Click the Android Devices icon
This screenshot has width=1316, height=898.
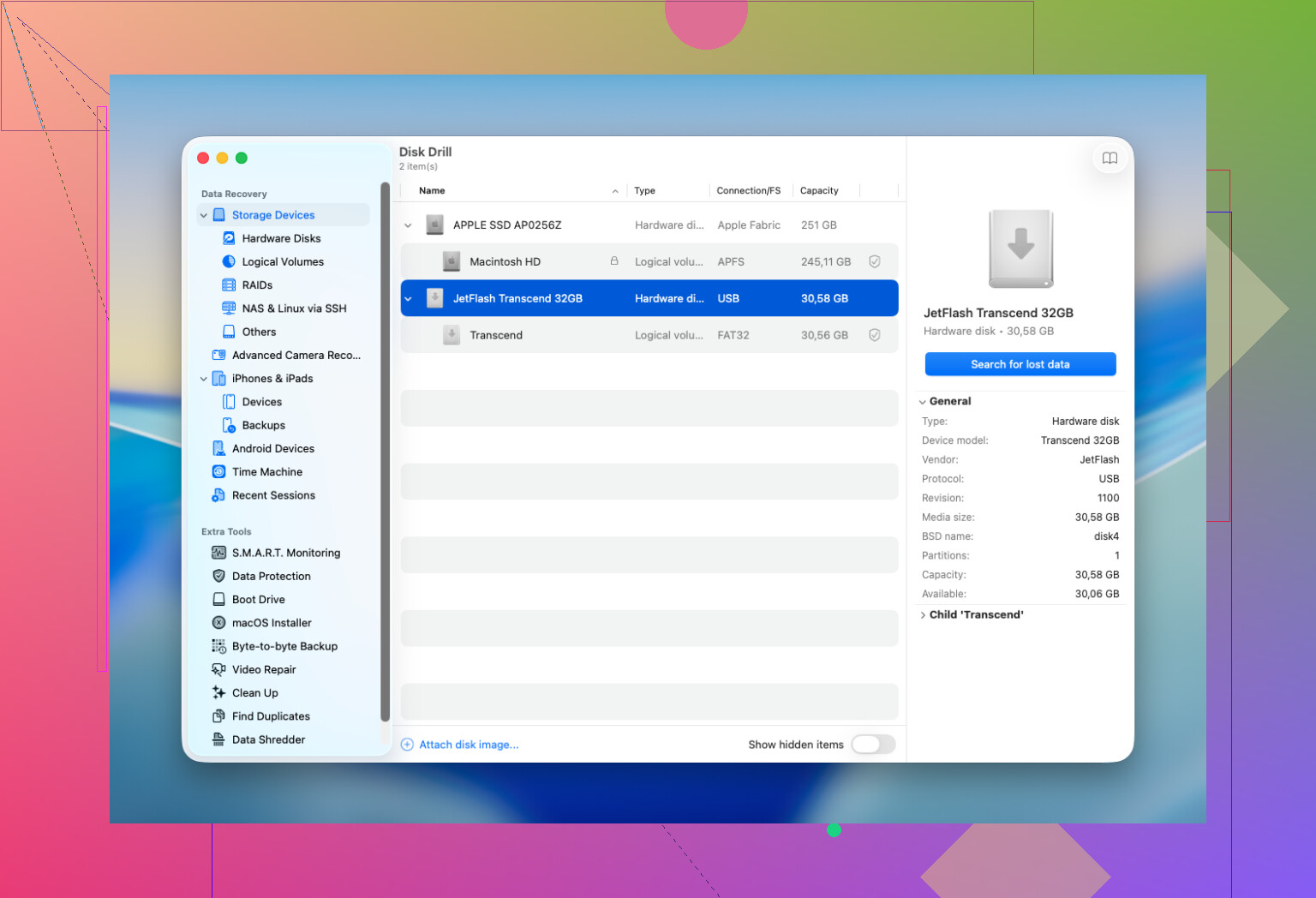(218, 448)
